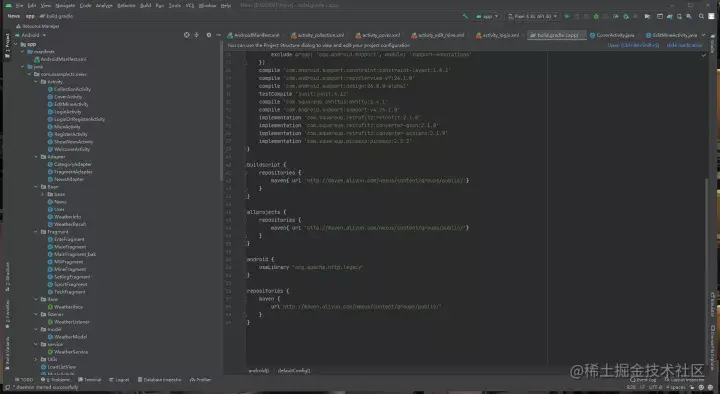Image resolution: width=720 pixels, height=394 pixels.
Task: Expand the Utils package folder
Action: coord(36,359)
